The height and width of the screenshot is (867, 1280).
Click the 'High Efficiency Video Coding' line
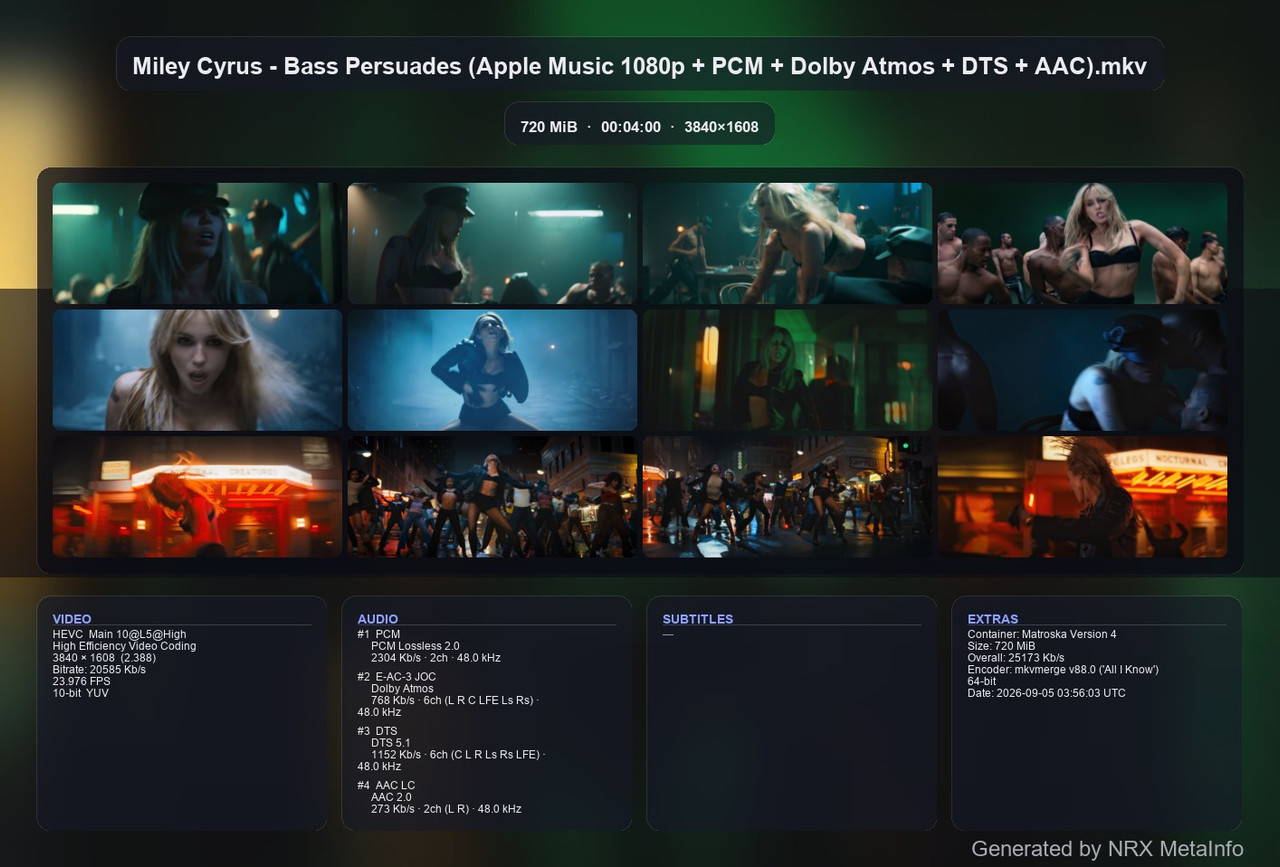tap(124, 646)
